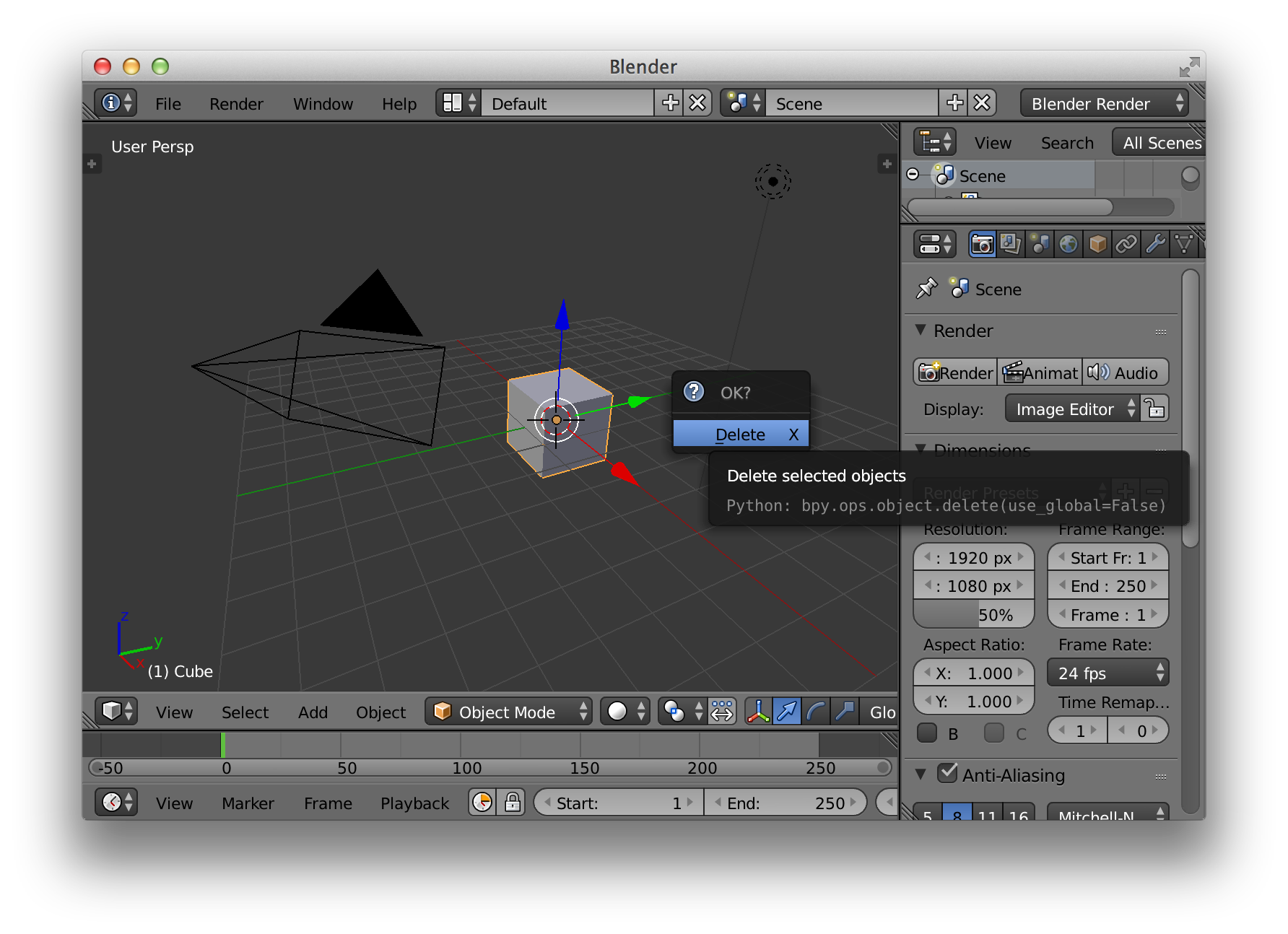The height and width of the screenshot is (934, 1288).
Task: Open the viewport shading sphere selector
Action: [x=625, y=712]
